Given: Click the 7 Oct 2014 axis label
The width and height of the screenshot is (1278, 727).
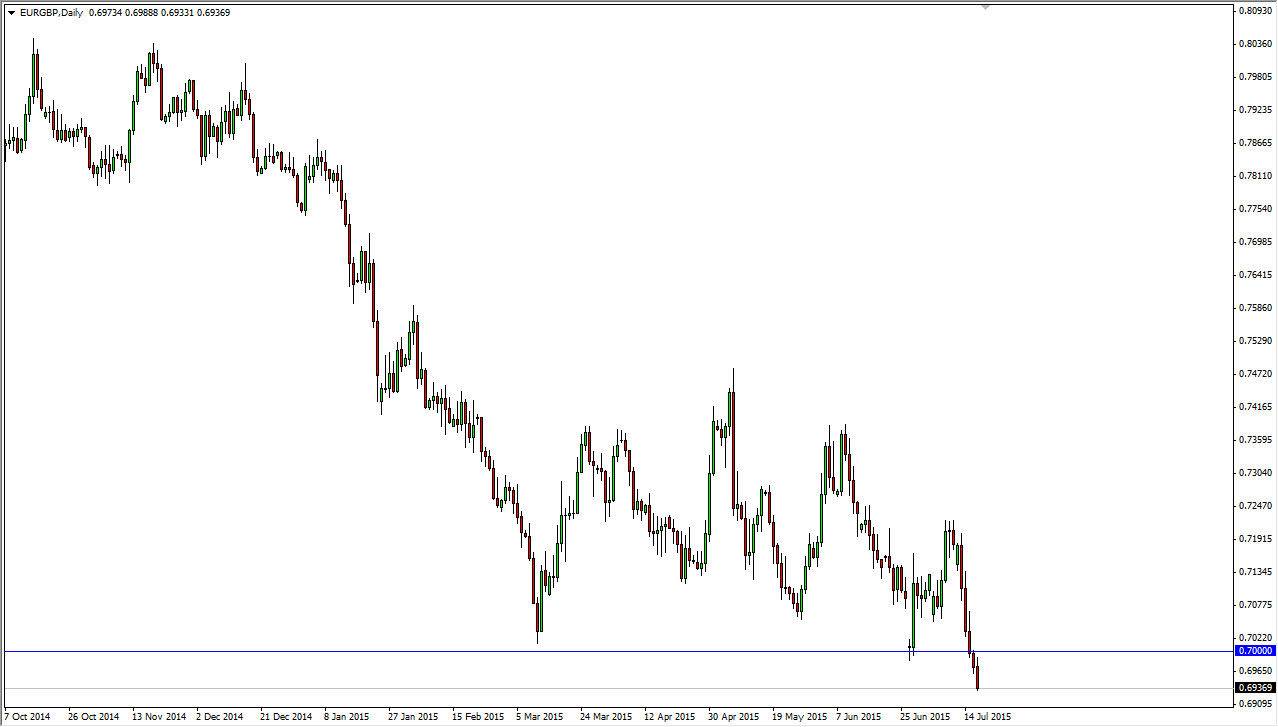Looking at the screenshot, I should tap(27, 717).
